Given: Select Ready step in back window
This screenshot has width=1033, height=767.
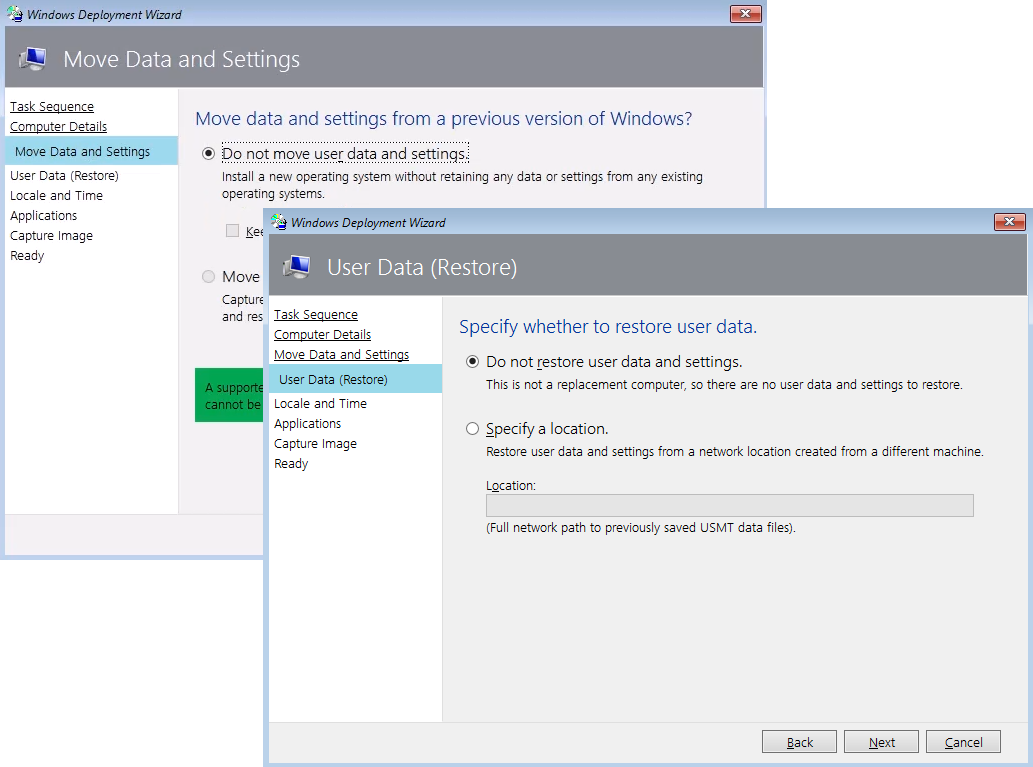Looking at the screenshot, I should point(27,256).
